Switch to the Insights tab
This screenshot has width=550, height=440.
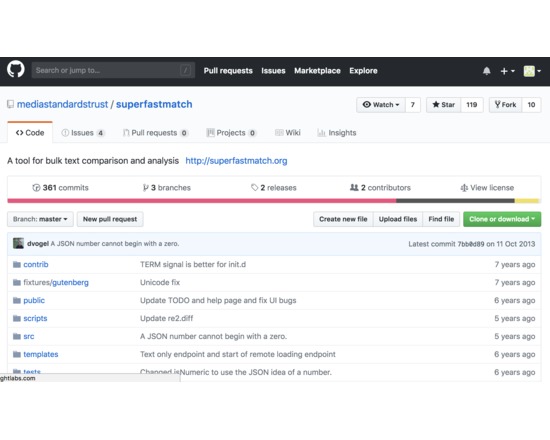[337, 133]
